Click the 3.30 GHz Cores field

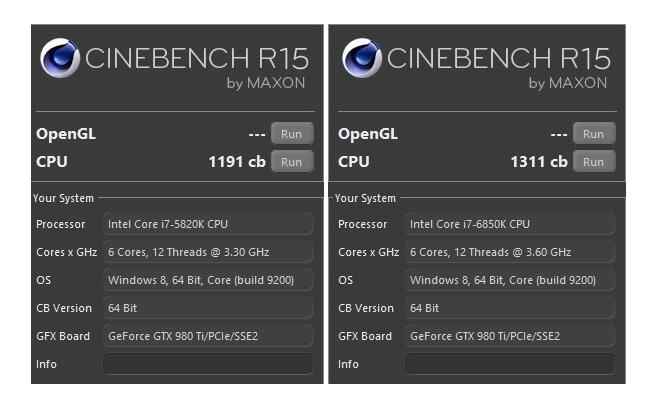click(208, 252)
